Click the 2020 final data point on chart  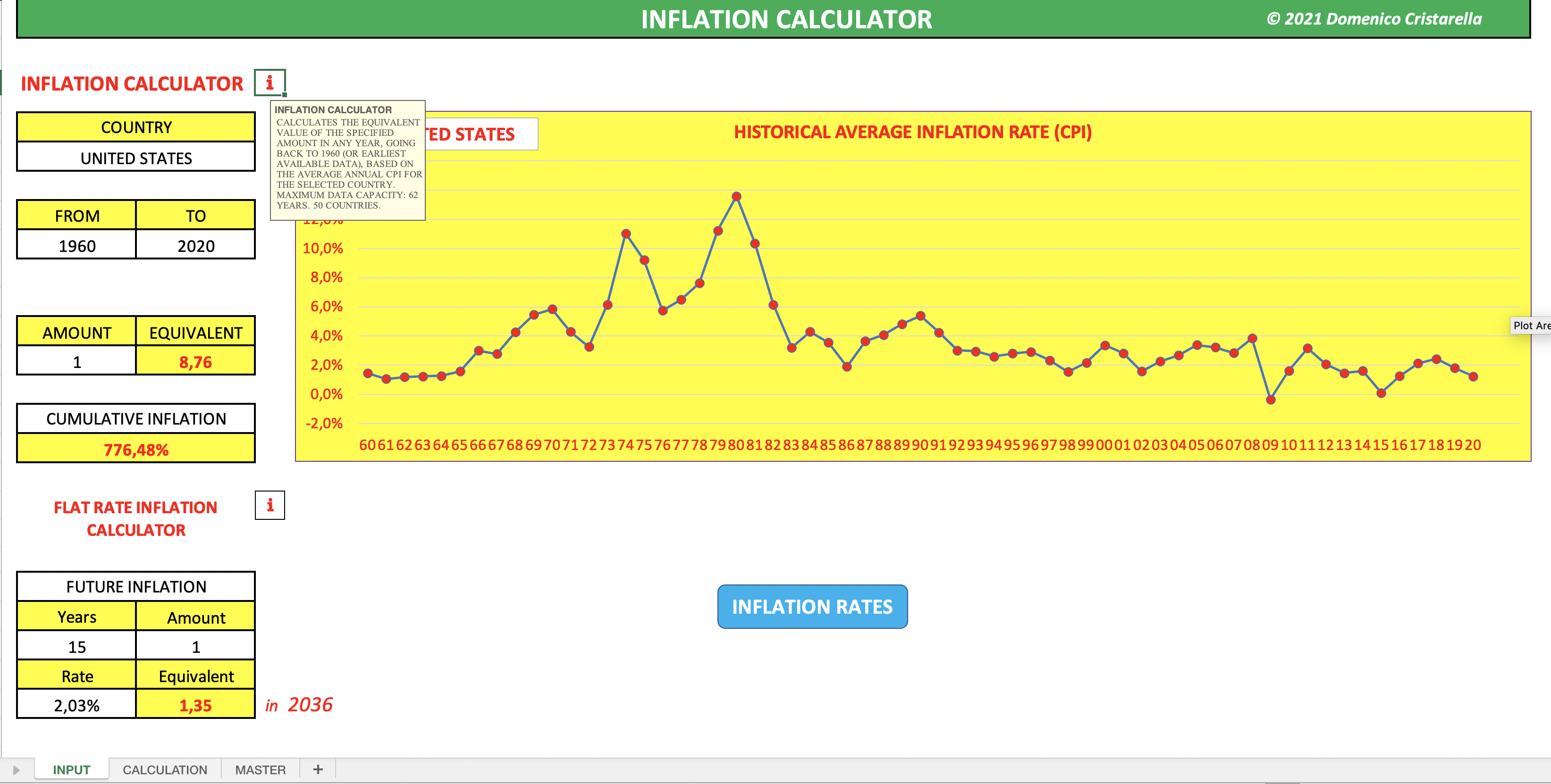pos(1473,376)
